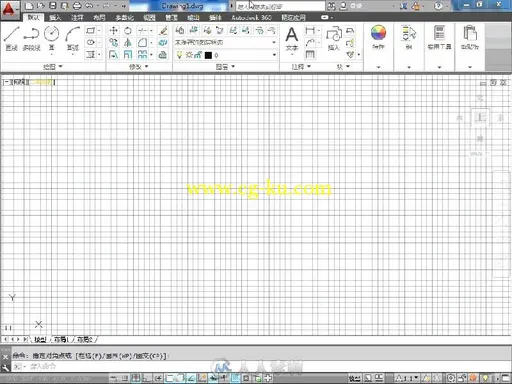This screenshot has height=384, width=512.
Task: Select the Explode tool in Modify panel
Action: 163,42
